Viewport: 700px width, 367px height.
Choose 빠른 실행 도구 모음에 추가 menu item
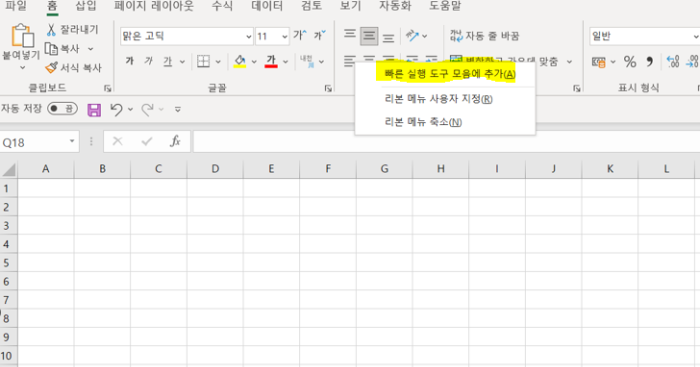pos(445,74)
